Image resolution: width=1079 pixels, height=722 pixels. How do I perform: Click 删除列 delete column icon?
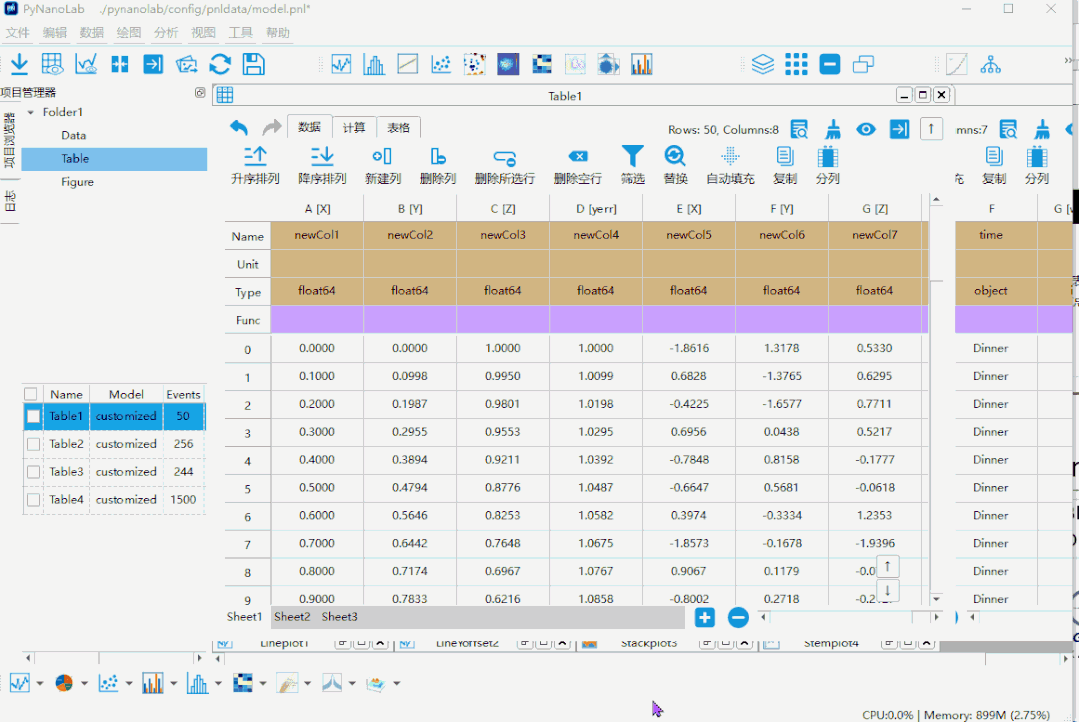coord(438,157)
